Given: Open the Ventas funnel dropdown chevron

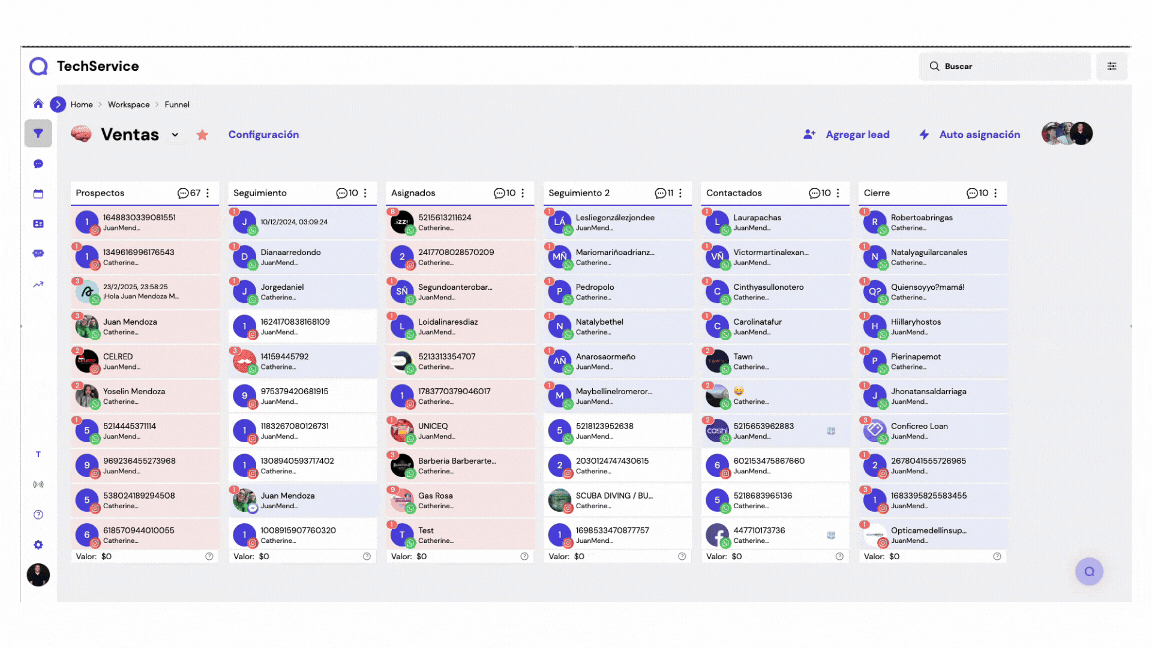Looking at the screenshot, I should coord(175,135).
